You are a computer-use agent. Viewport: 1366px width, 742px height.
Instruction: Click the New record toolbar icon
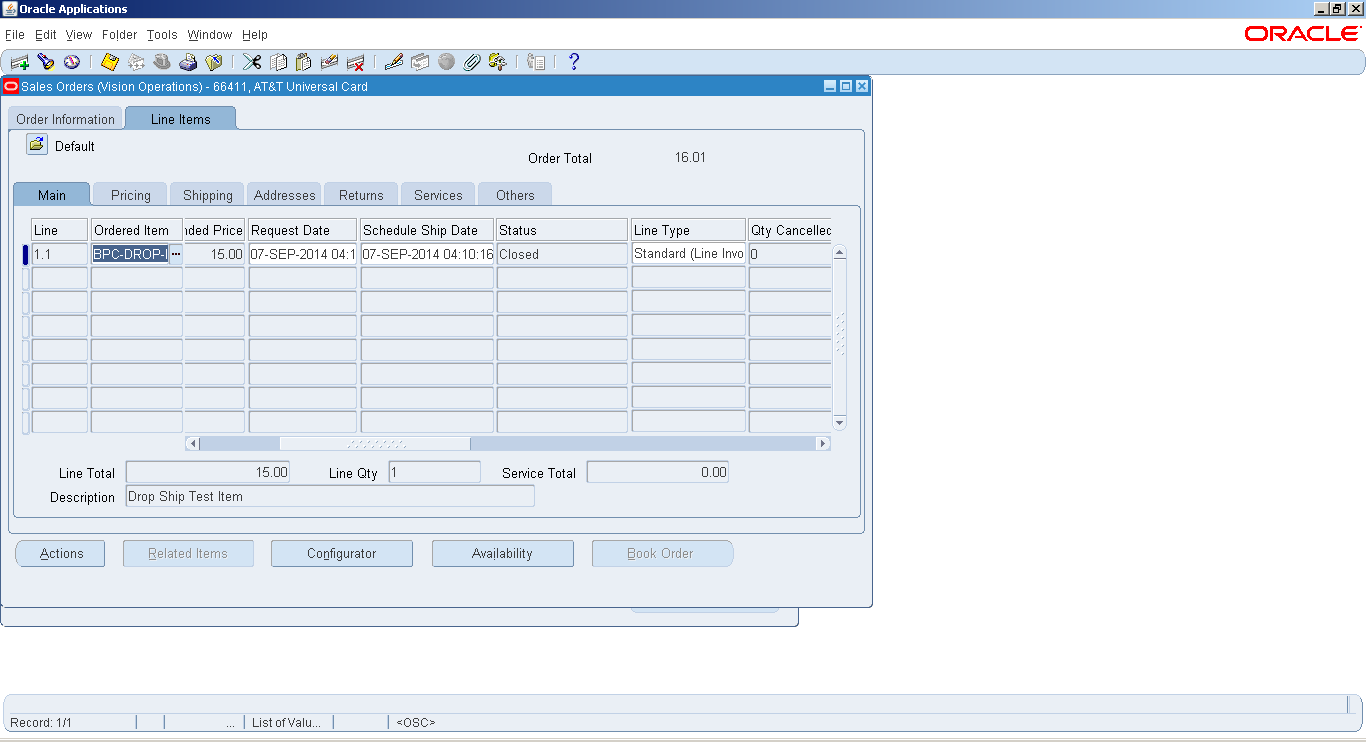[18, 61]
